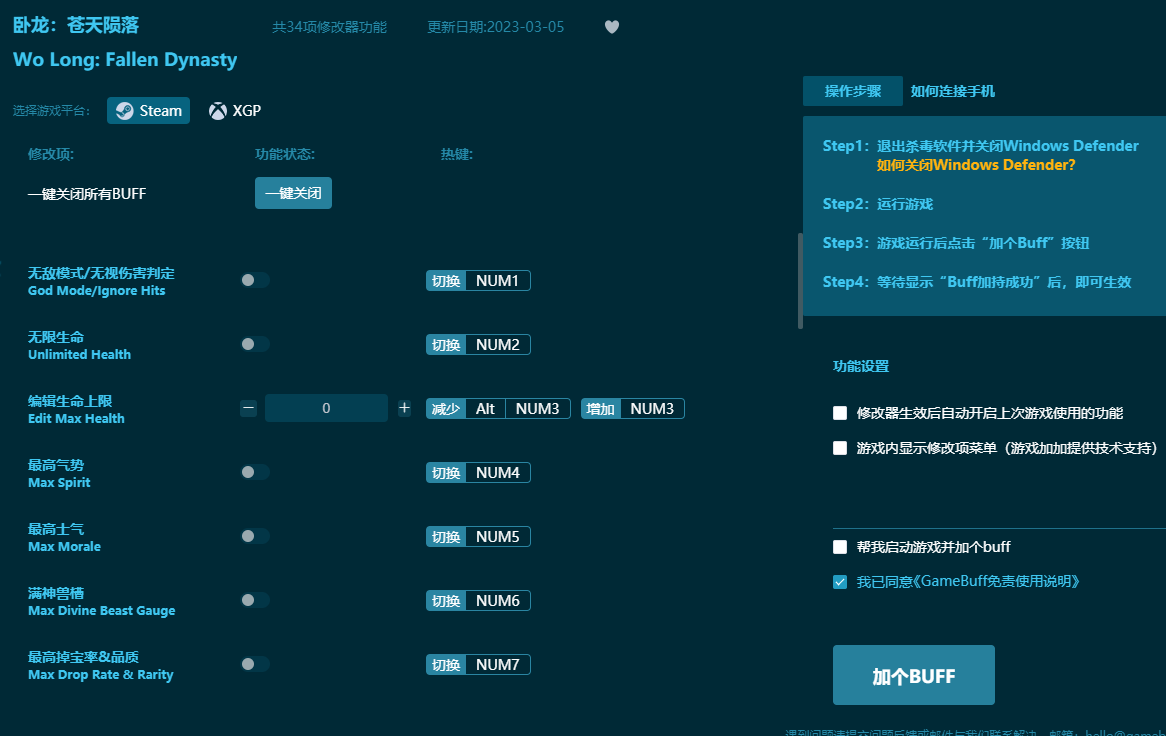Click the Wo Long: Fallen Dynasty title
The image size is (1166, 736).
(x=125, y=59)
